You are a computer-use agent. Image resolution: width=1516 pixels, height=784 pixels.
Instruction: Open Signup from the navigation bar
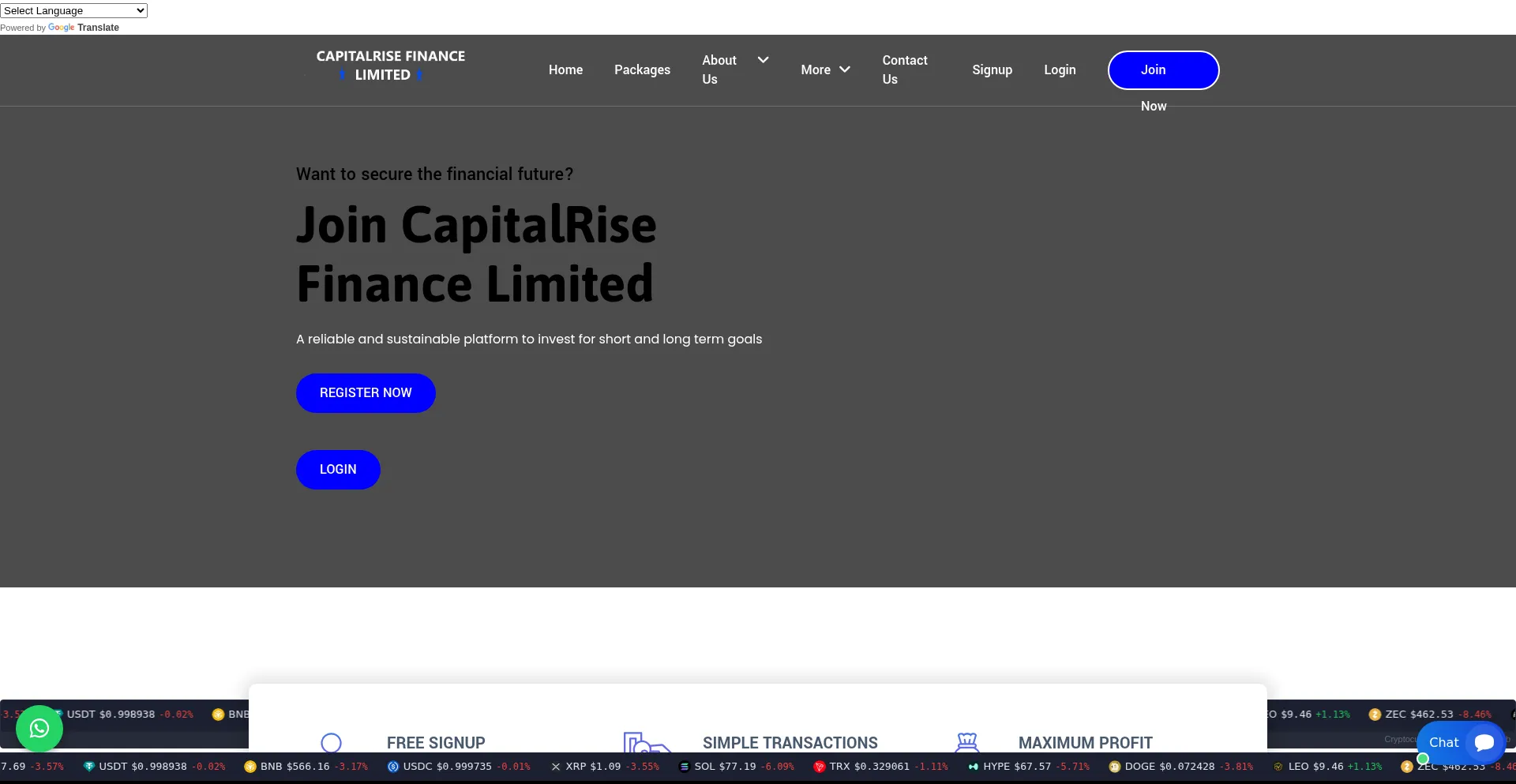click(992, 69)
